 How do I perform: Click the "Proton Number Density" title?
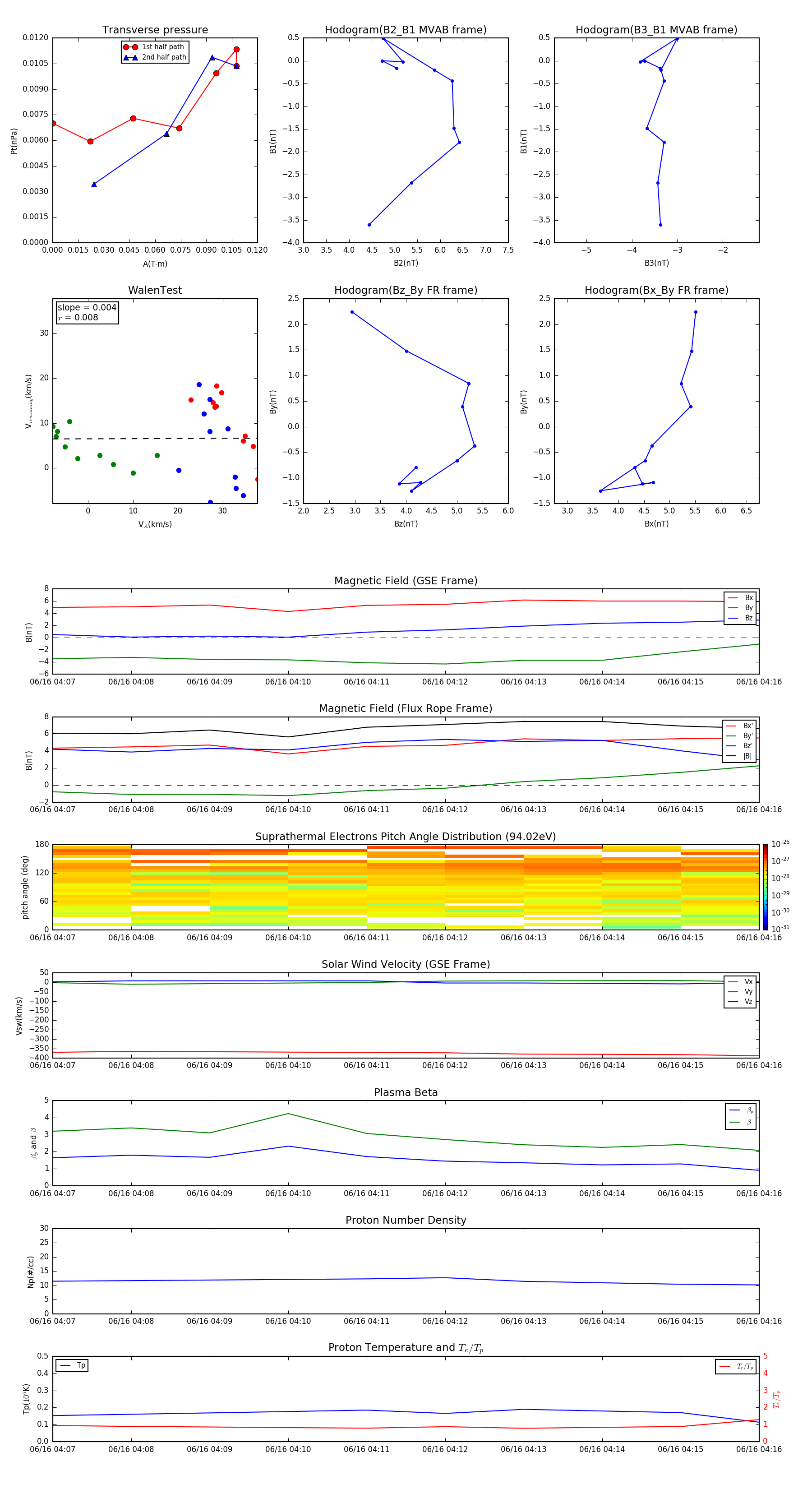(406, 1220)
